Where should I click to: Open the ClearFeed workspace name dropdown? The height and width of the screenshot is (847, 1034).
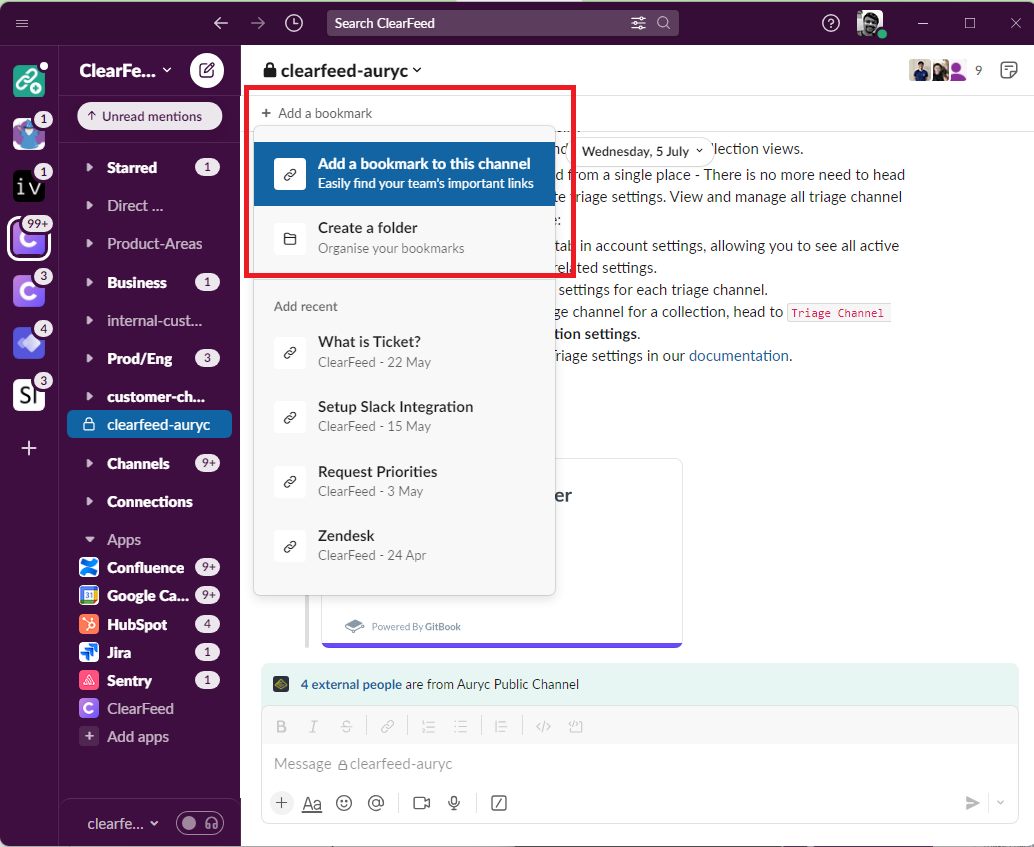pos(125,70)
